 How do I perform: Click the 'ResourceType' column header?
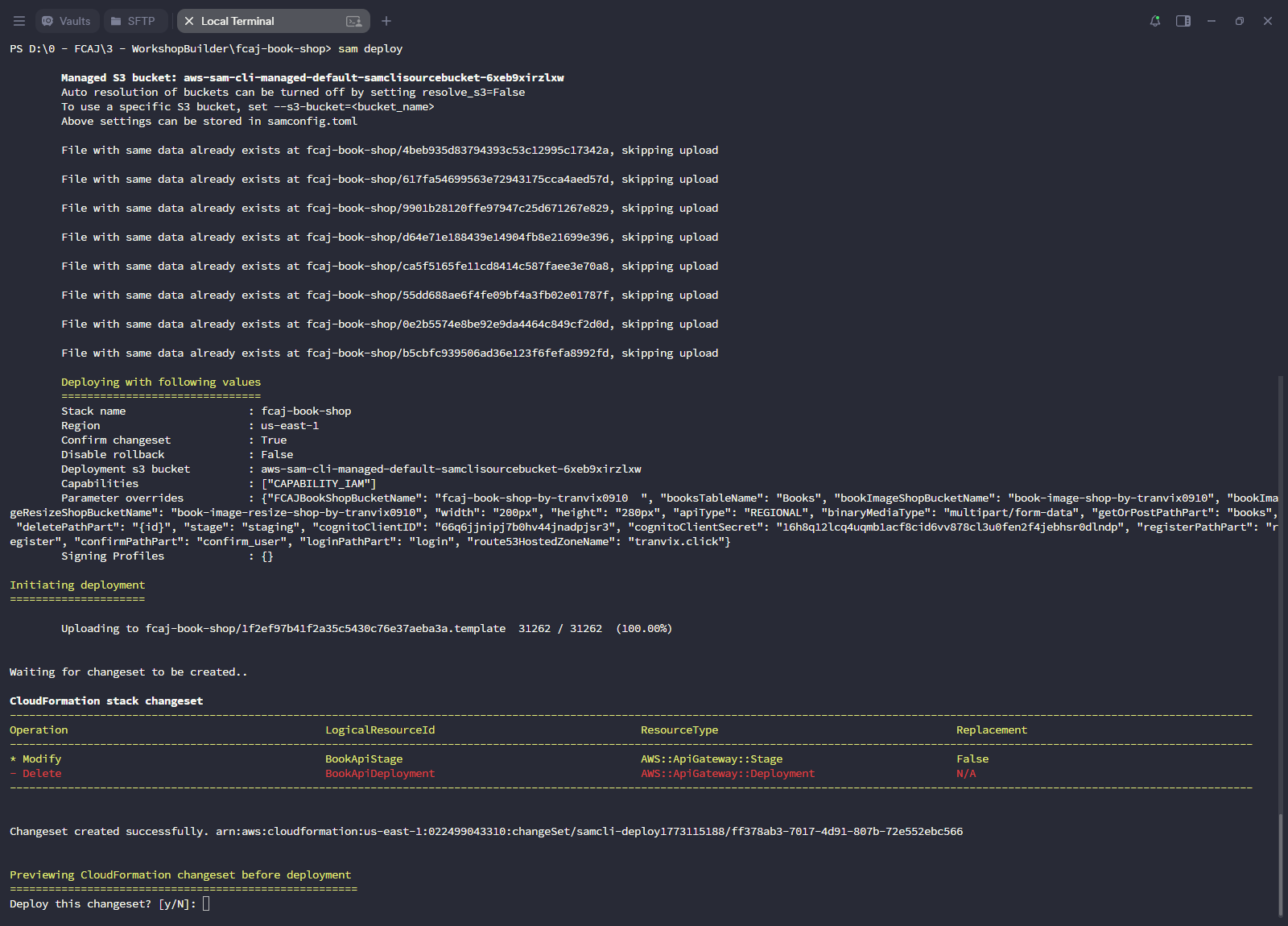(679, 730)
